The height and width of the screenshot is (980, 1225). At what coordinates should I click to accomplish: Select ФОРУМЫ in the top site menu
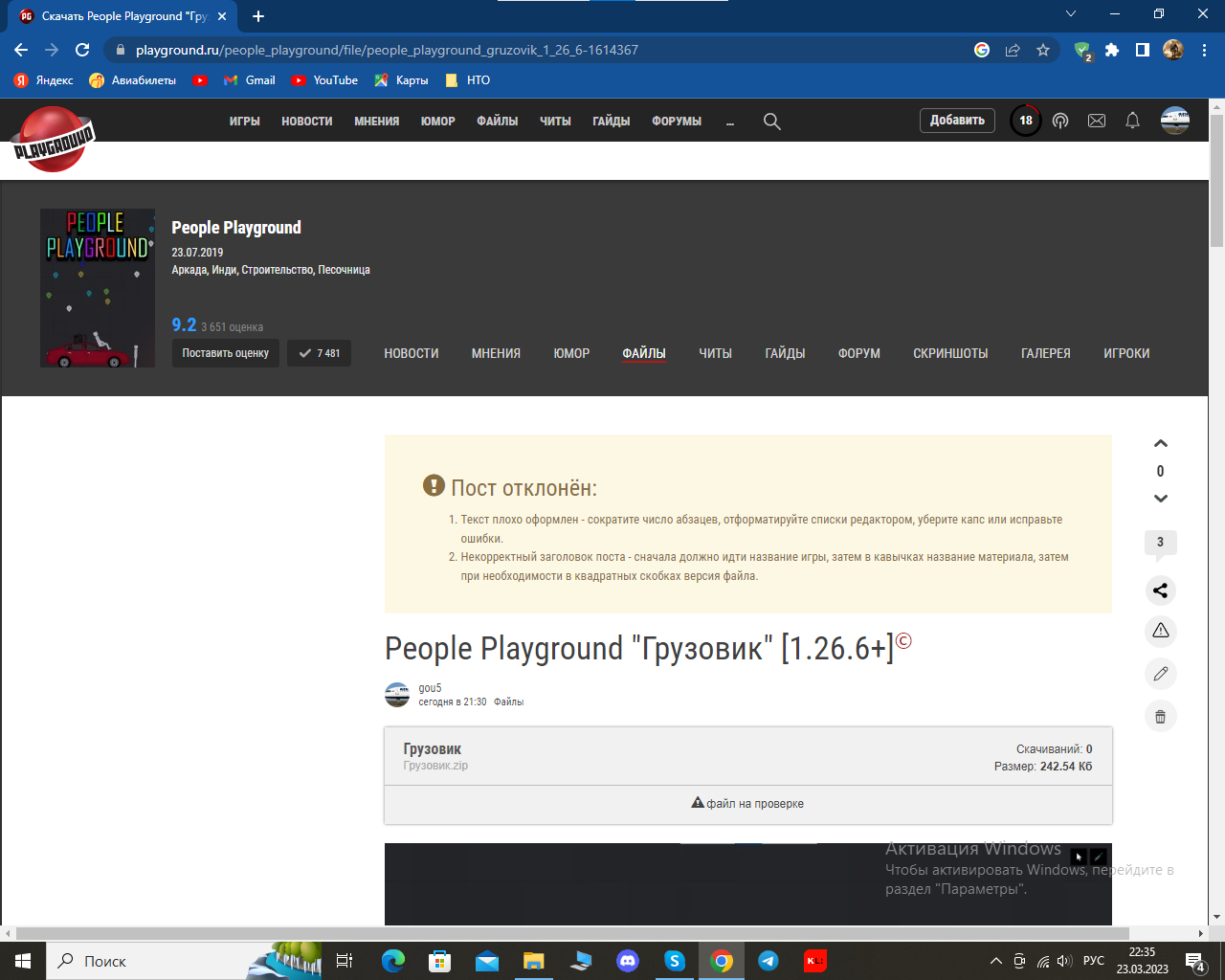[x=676, y=122]
